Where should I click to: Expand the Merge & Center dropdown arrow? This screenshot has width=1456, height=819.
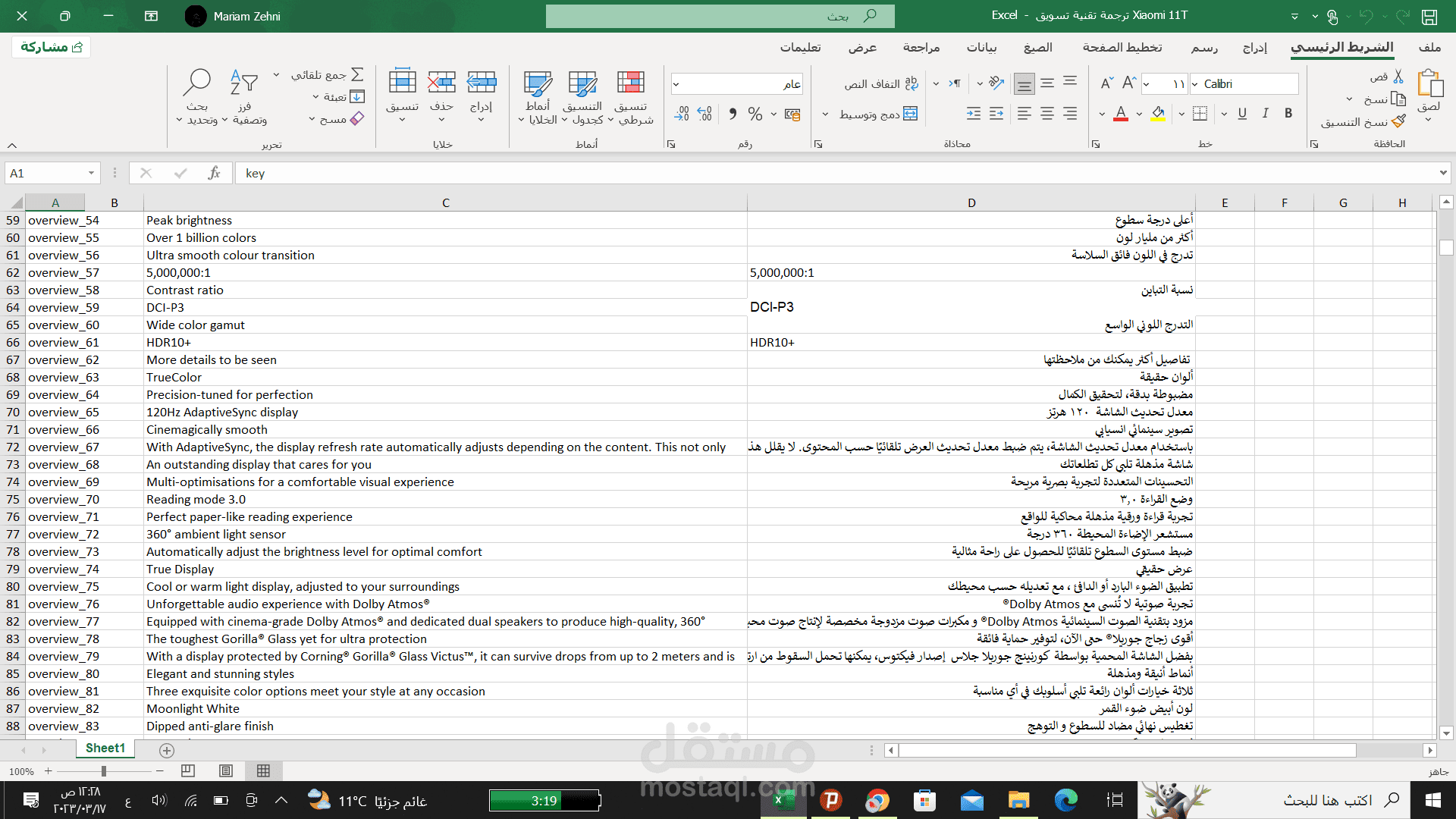coord(825,115)
